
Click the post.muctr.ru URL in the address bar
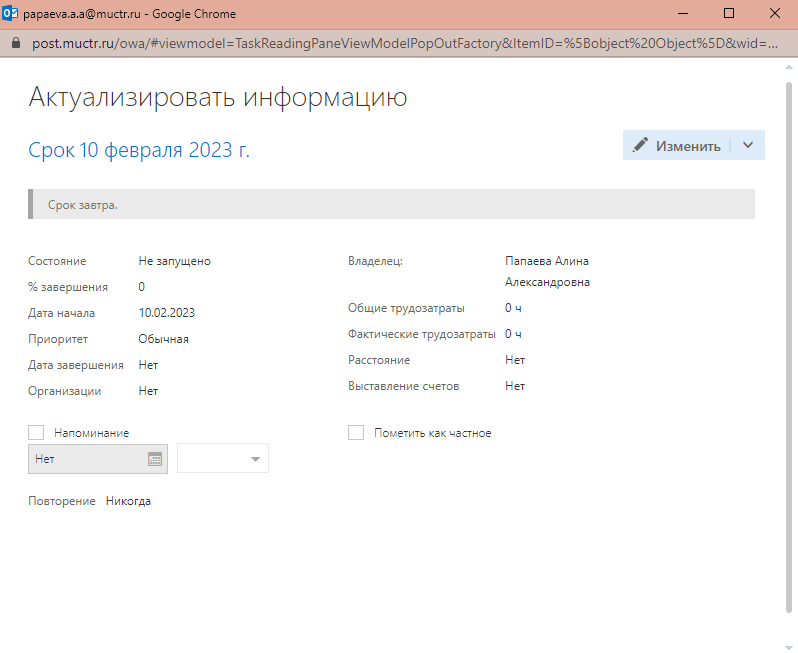[400, 44]
